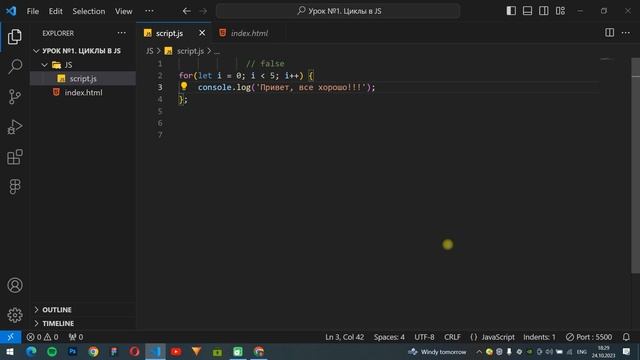640x360 pixels.
Task: Open the Accounts menu
Action: point(15,285)
